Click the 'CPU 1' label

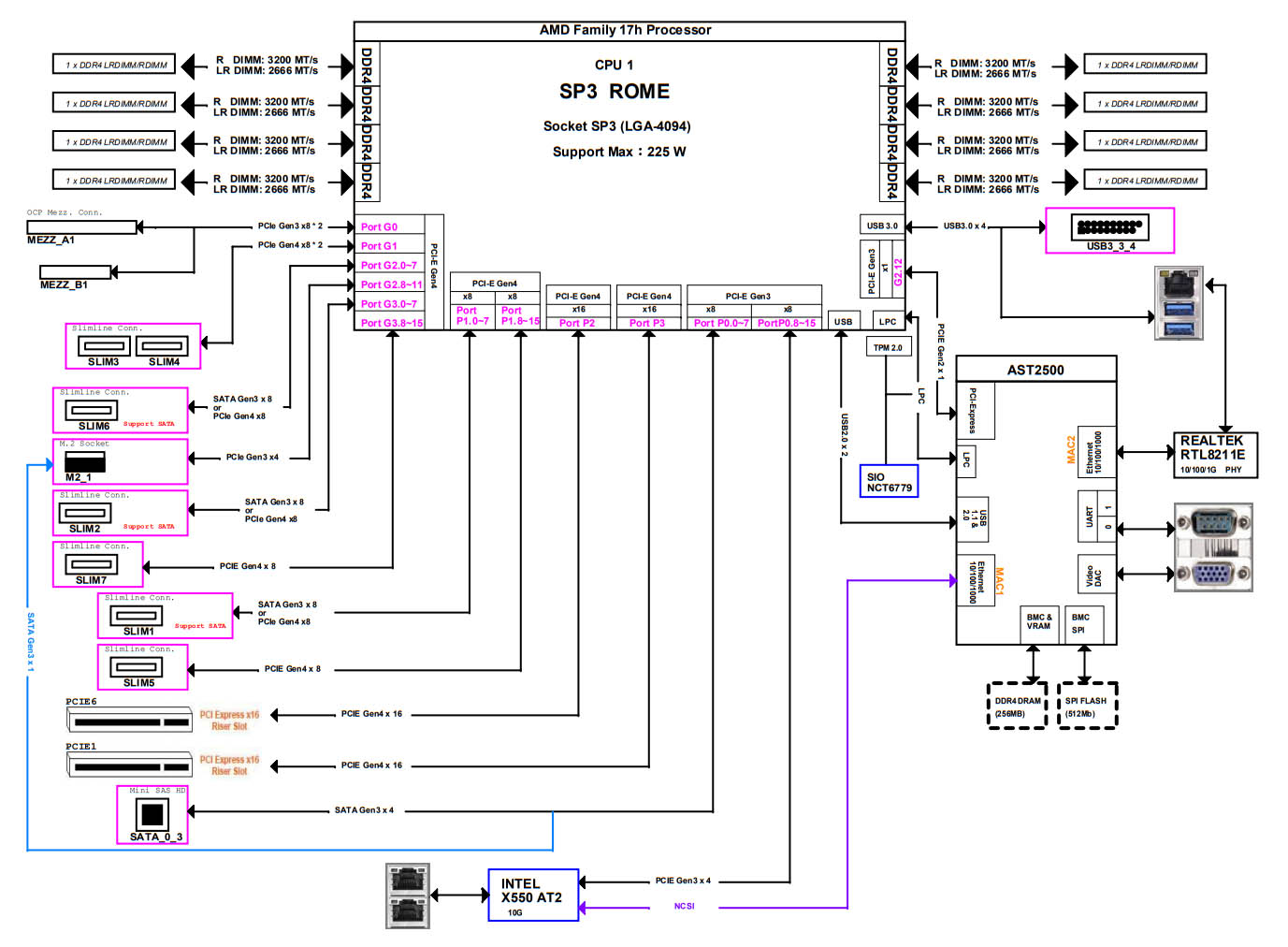614,65
